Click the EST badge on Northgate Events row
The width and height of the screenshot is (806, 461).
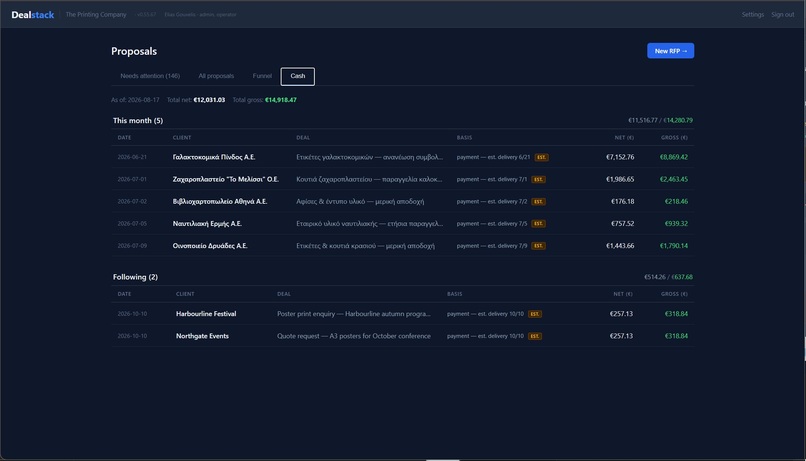pos(535,336)
